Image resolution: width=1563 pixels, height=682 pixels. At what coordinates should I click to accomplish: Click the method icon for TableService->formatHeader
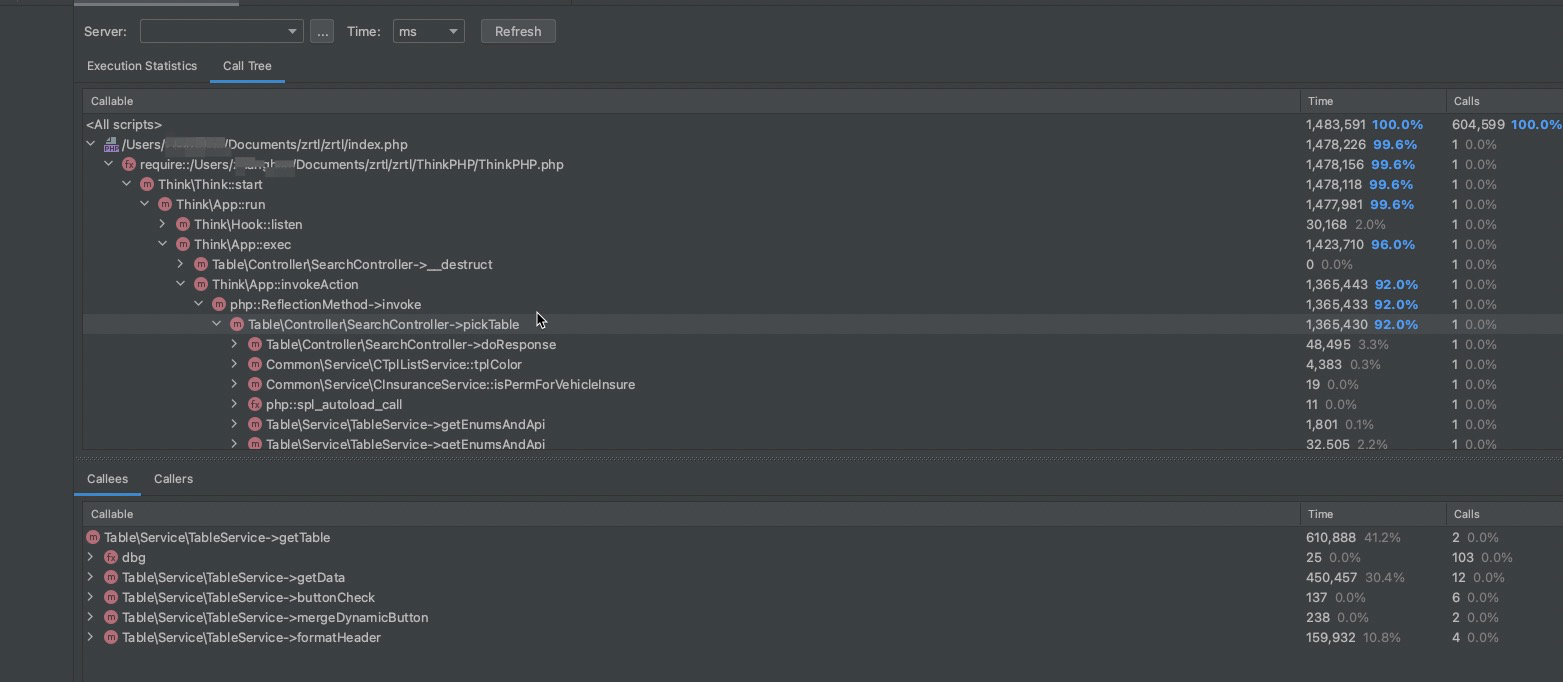[111, 638]
